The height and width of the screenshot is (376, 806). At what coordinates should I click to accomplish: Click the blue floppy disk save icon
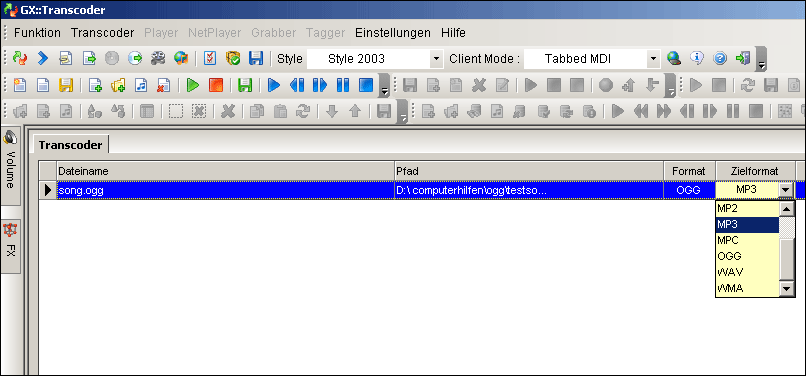[255, 59]
